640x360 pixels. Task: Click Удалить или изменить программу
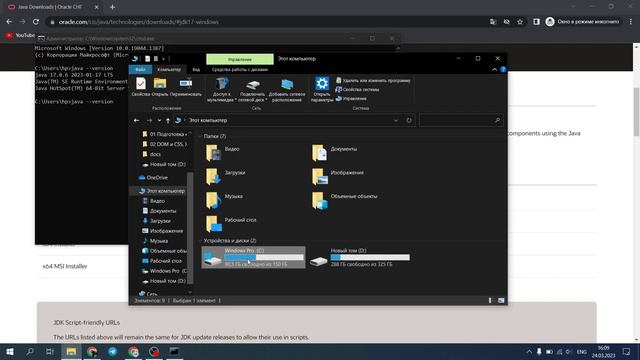coord(373,80)
